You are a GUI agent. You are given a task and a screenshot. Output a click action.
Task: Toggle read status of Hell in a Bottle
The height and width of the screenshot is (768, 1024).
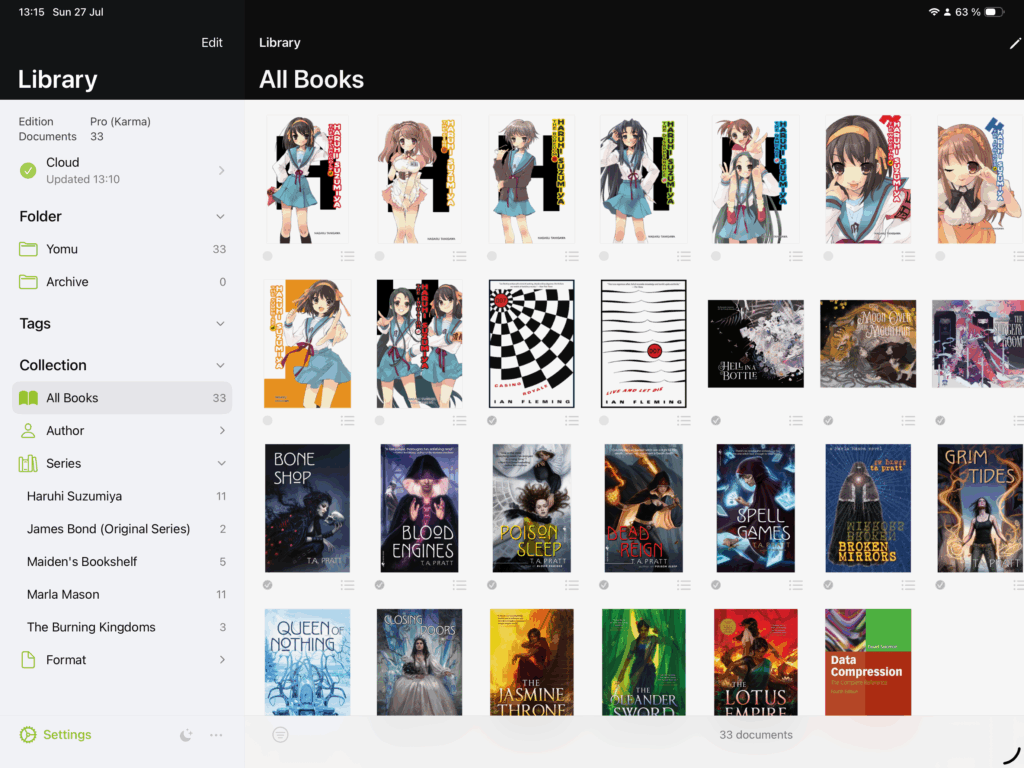point(716,421)
